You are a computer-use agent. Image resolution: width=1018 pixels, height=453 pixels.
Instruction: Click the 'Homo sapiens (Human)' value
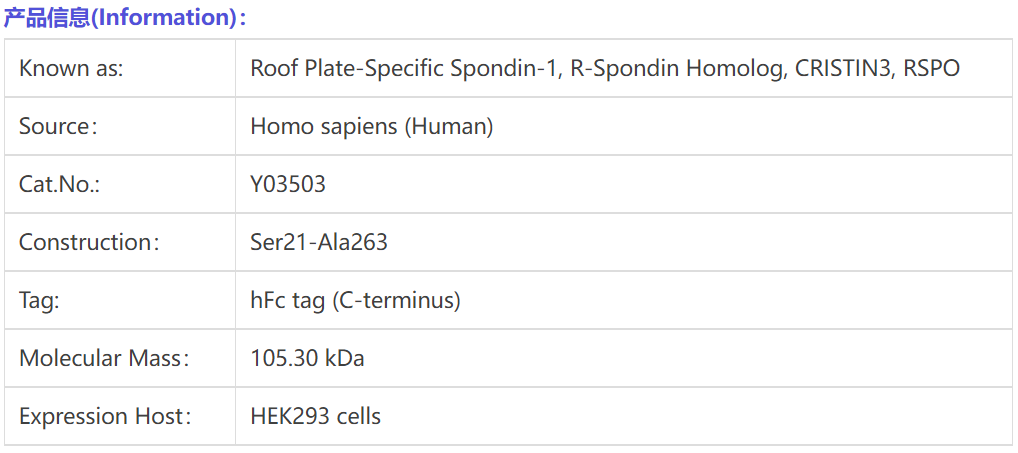371,127
